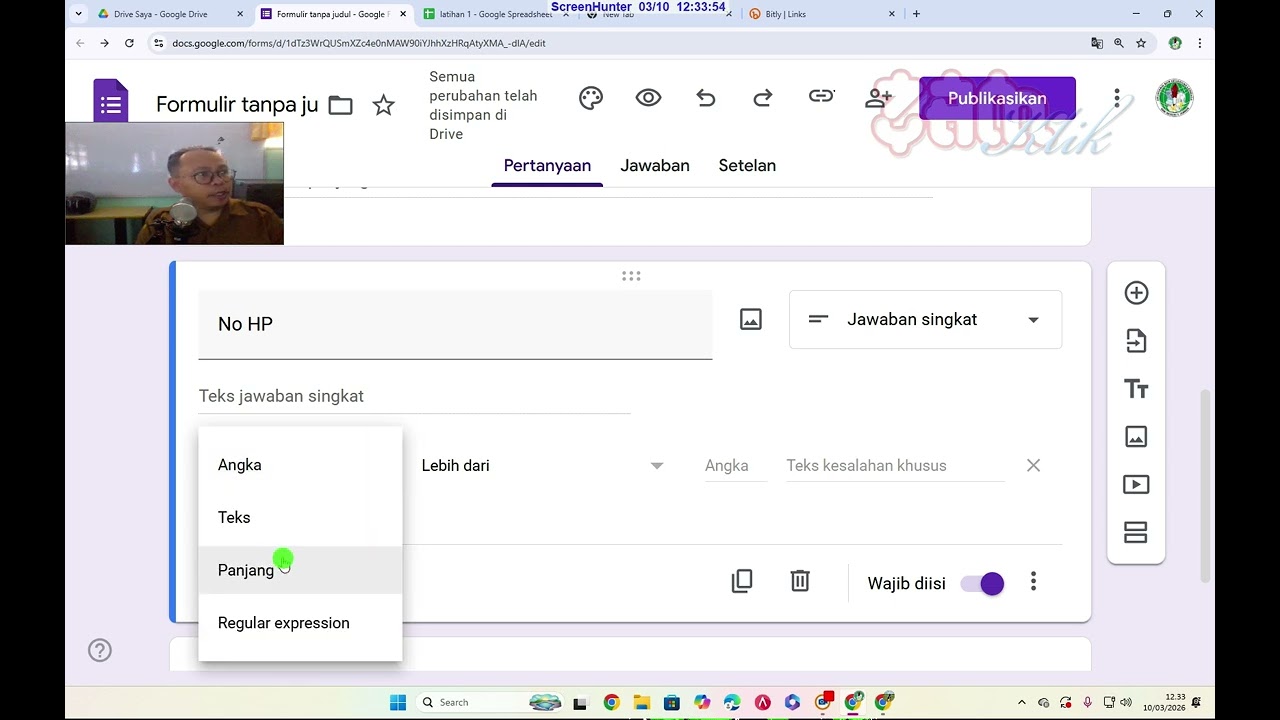Undo the last change in the form

(706, 98)
